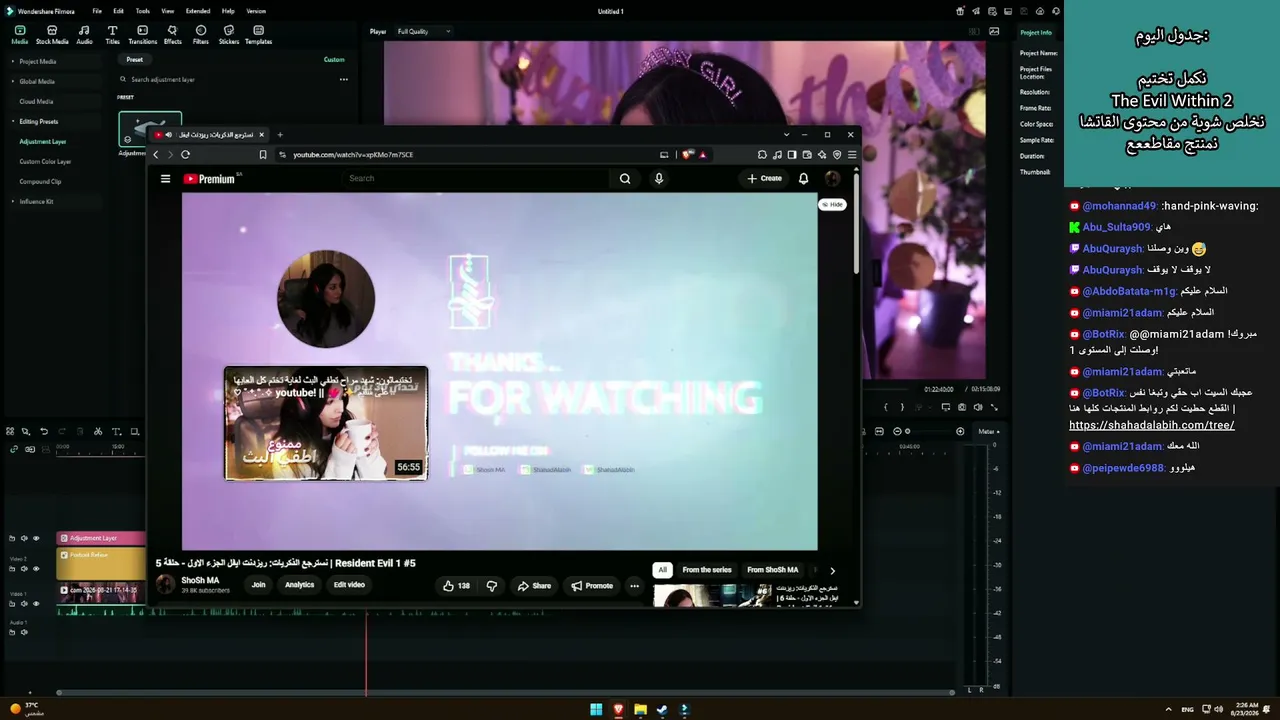Open Filmora View menu

pos(167,11)
